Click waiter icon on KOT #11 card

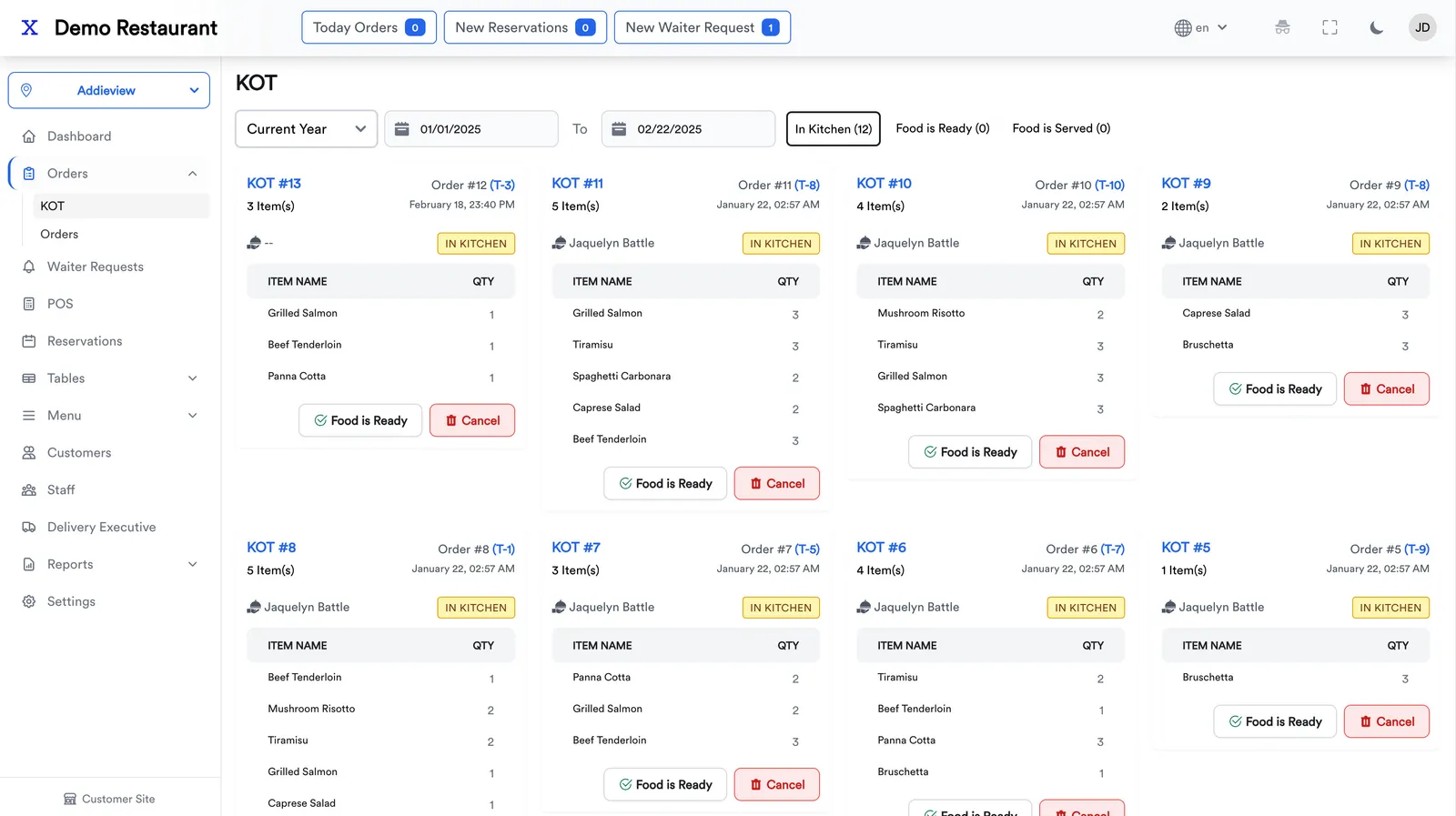tap(559, 243)
